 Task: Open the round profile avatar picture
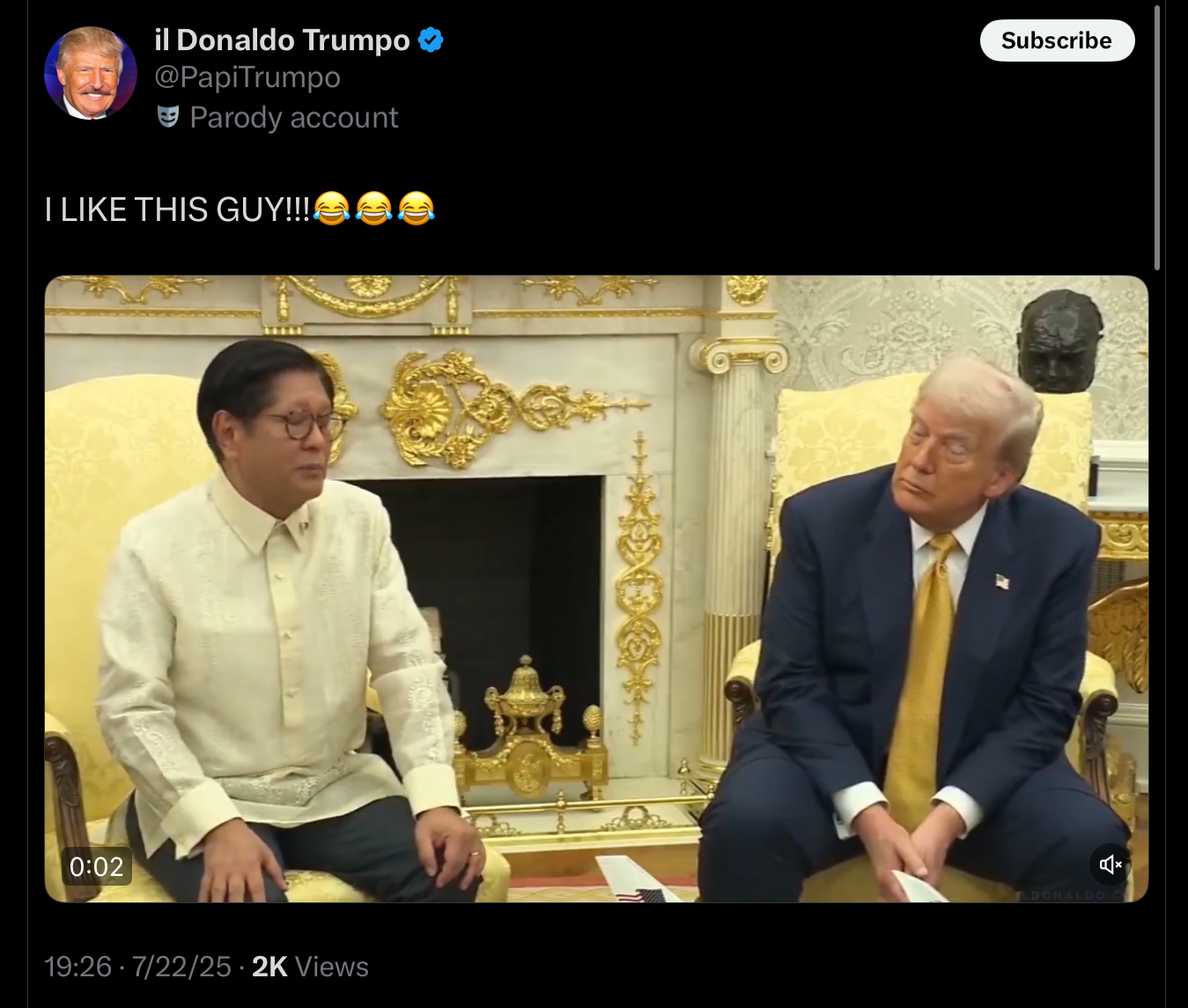(x=91, y=73)
